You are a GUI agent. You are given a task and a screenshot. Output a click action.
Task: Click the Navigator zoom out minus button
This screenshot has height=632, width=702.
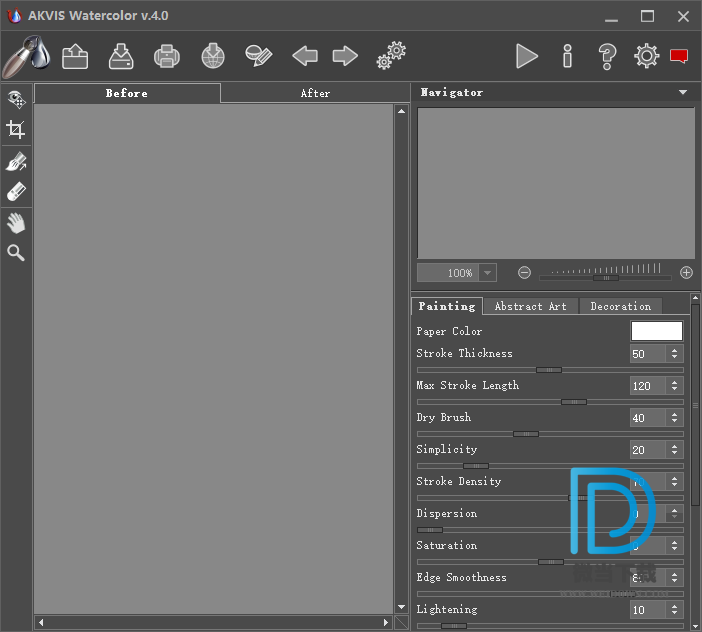click(524, 272)
